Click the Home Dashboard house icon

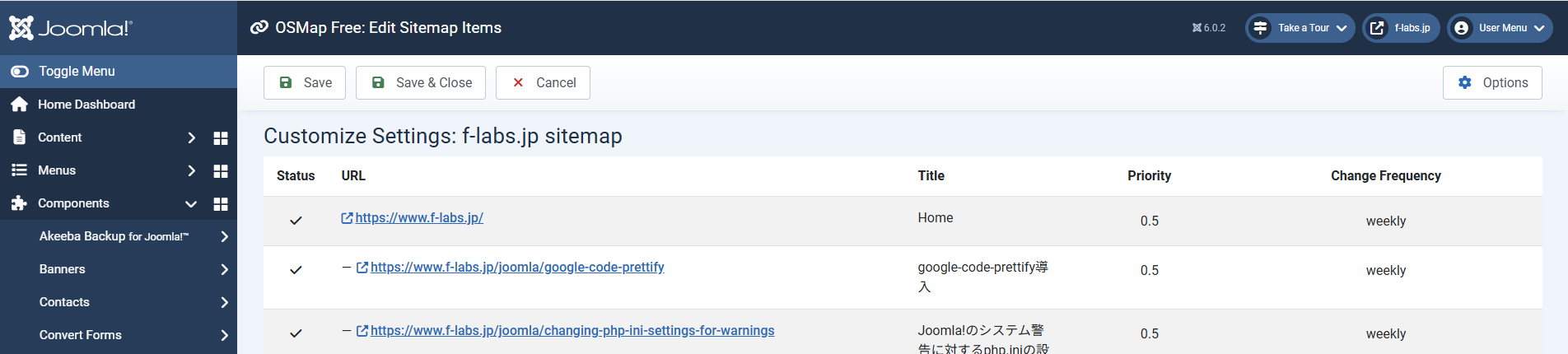pos(20,105)
